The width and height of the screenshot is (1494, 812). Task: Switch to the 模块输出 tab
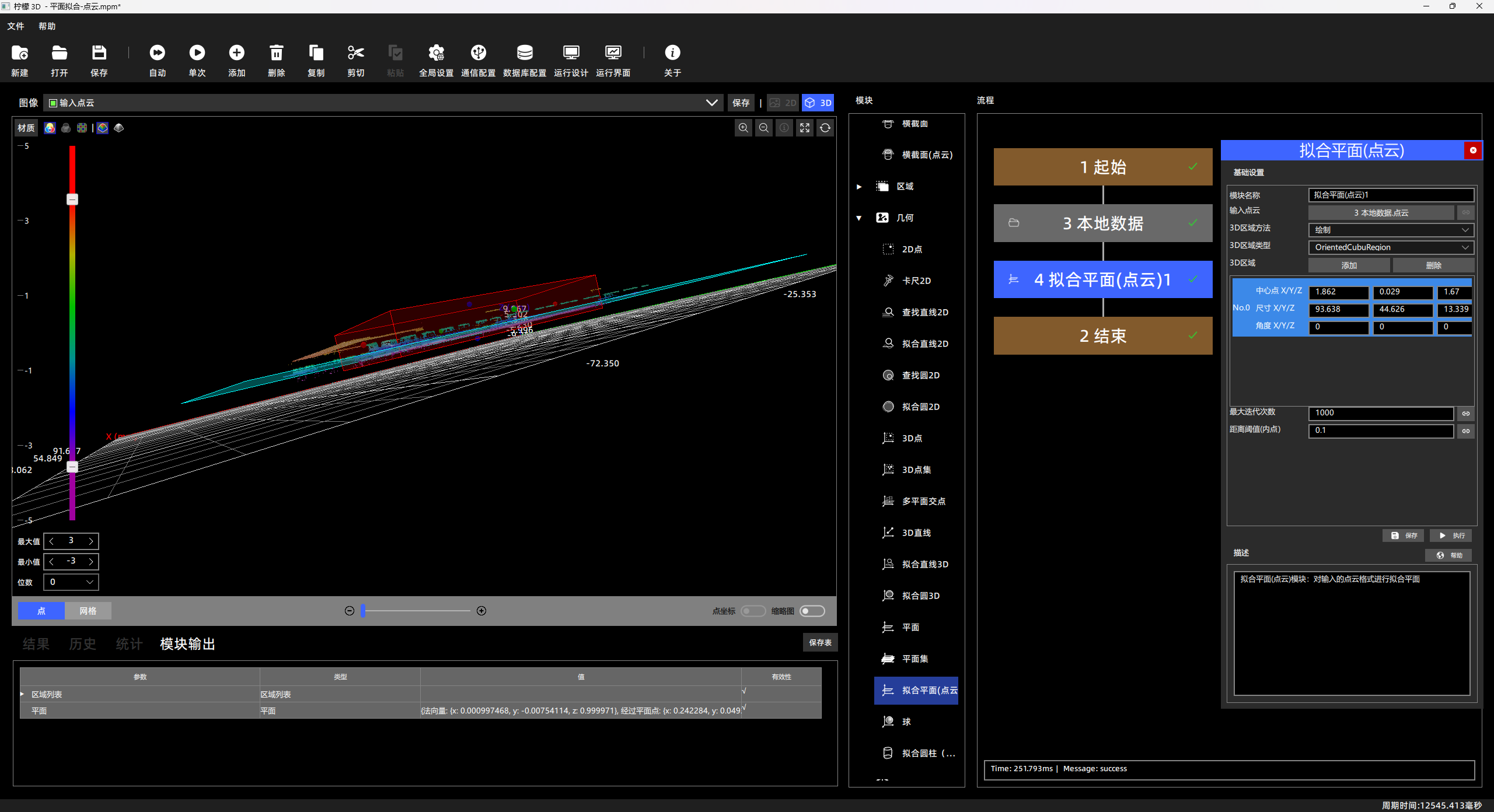pyautogui.click(x=188, y=644)
